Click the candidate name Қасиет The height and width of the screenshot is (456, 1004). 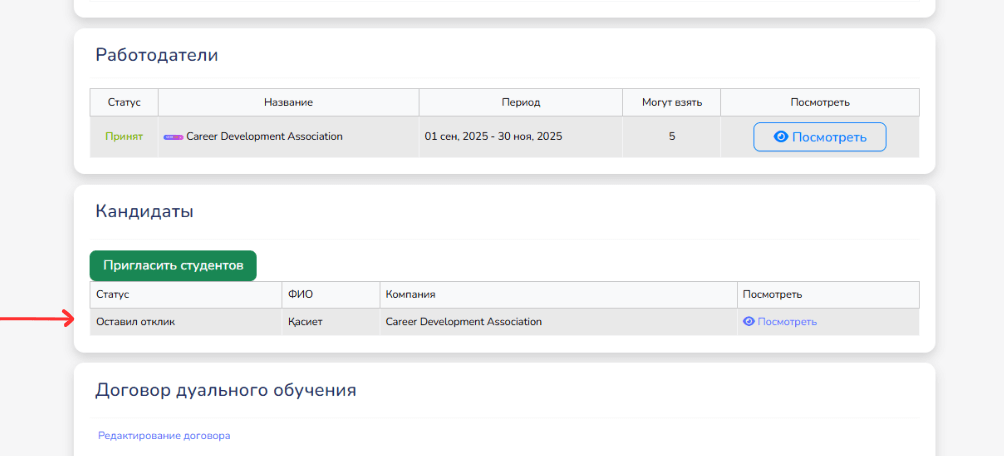click(x=306, y=322)
